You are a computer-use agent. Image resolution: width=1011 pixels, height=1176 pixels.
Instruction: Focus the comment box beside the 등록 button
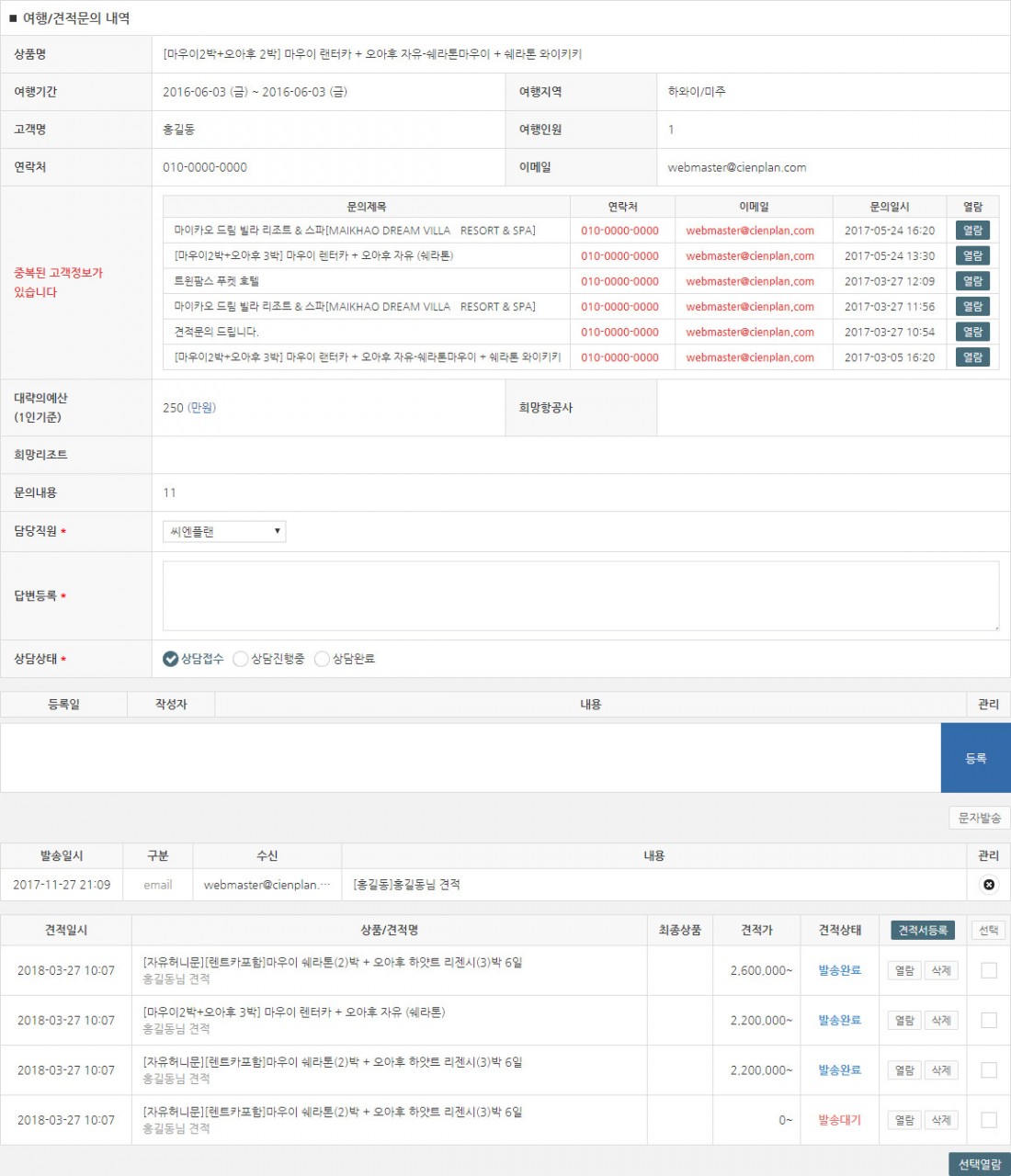[471, 758]
